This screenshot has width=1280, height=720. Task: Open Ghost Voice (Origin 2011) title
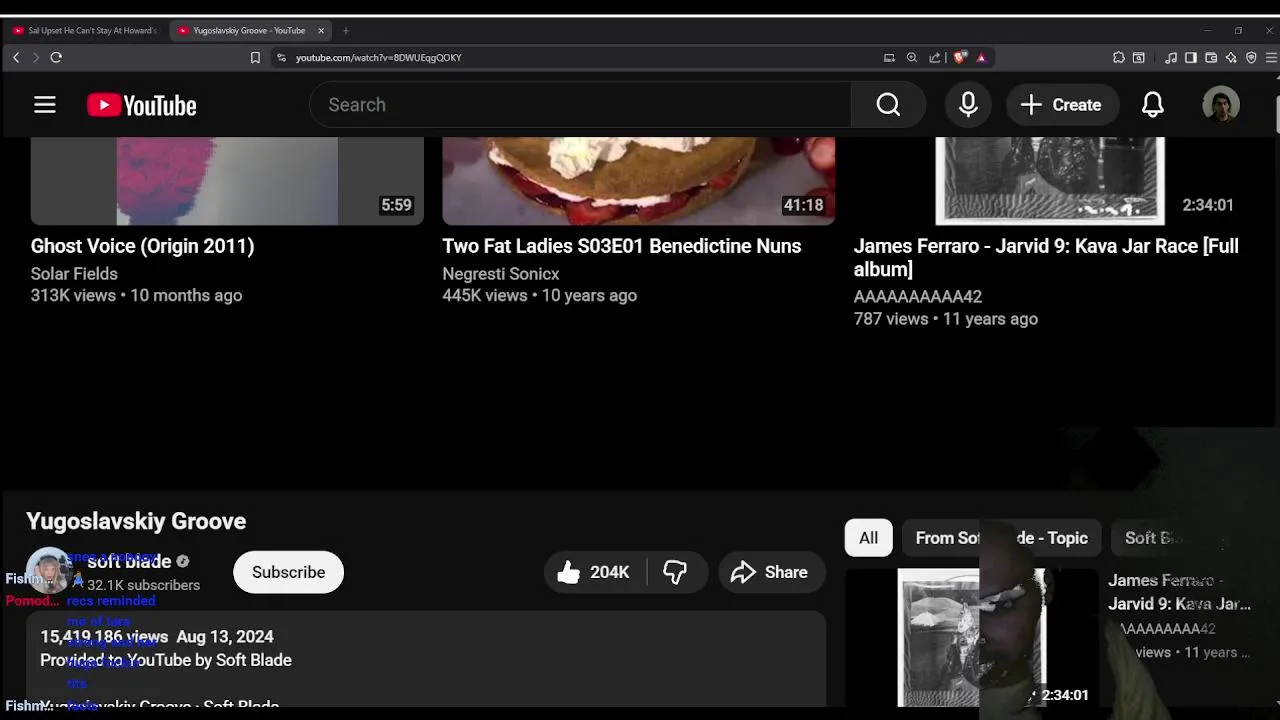point(142,246)
